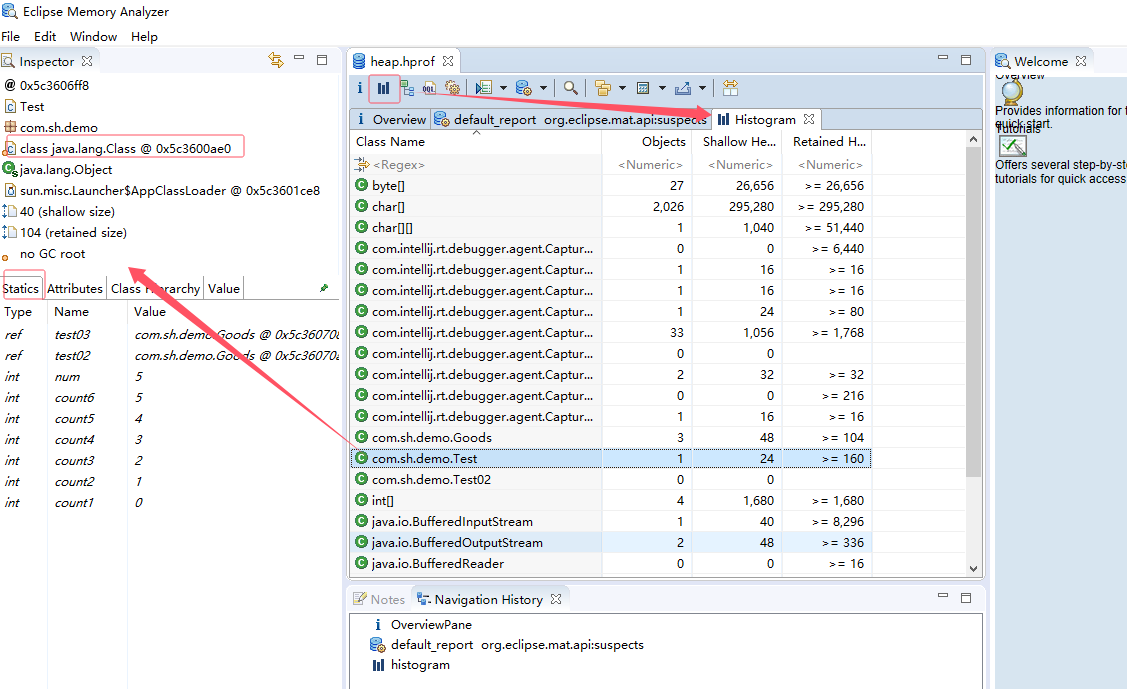Click the java.lang.Object superclass icon in Inspector
1127x689 pixels.
pyautogui.click(x=9, y=169)
